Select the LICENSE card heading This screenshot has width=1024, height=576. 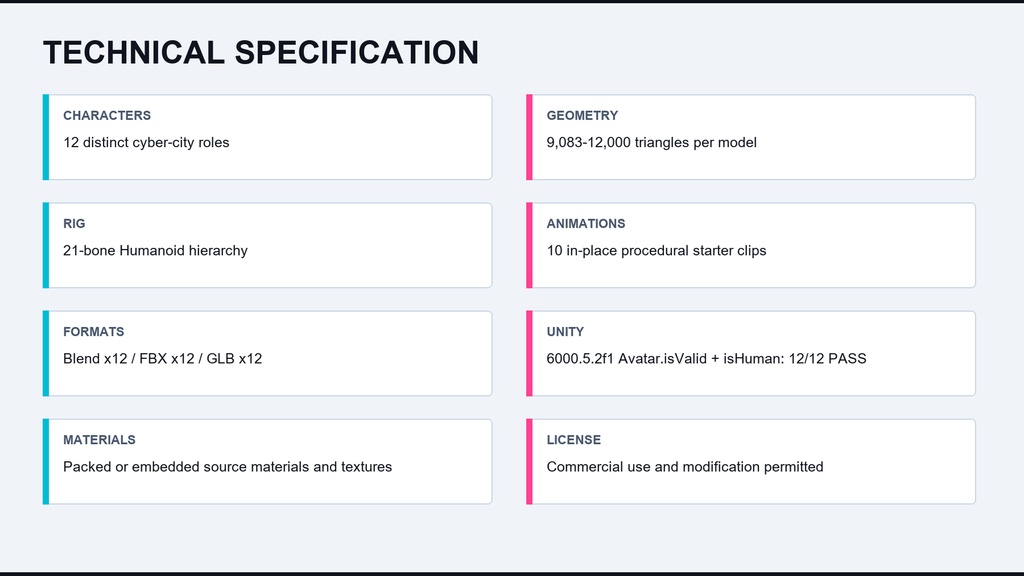[573, 440]
